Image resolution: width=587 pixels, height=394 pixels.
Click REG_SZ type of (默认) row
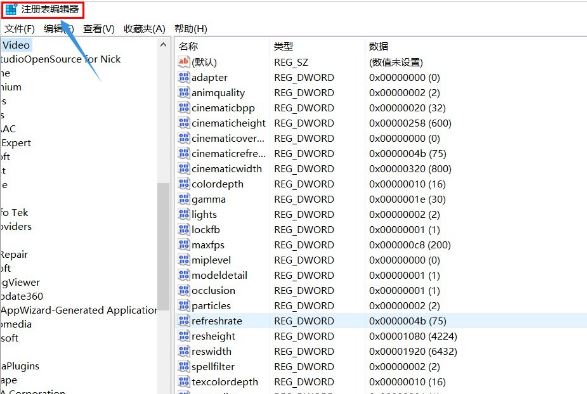coord(291,62)
